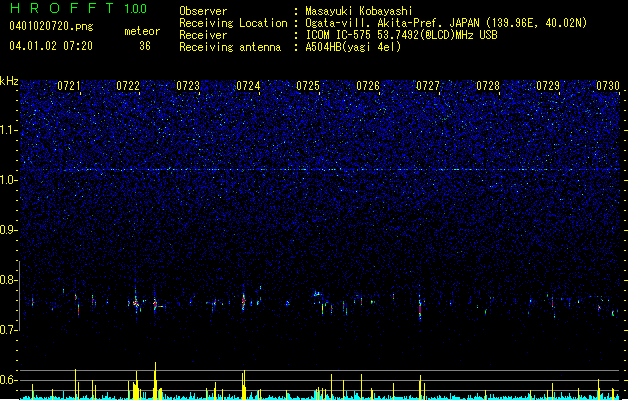Click receiver text ICOM IC-575 53.7492 MHz USB
629x400 pixels.
click(x=401, y=35)
